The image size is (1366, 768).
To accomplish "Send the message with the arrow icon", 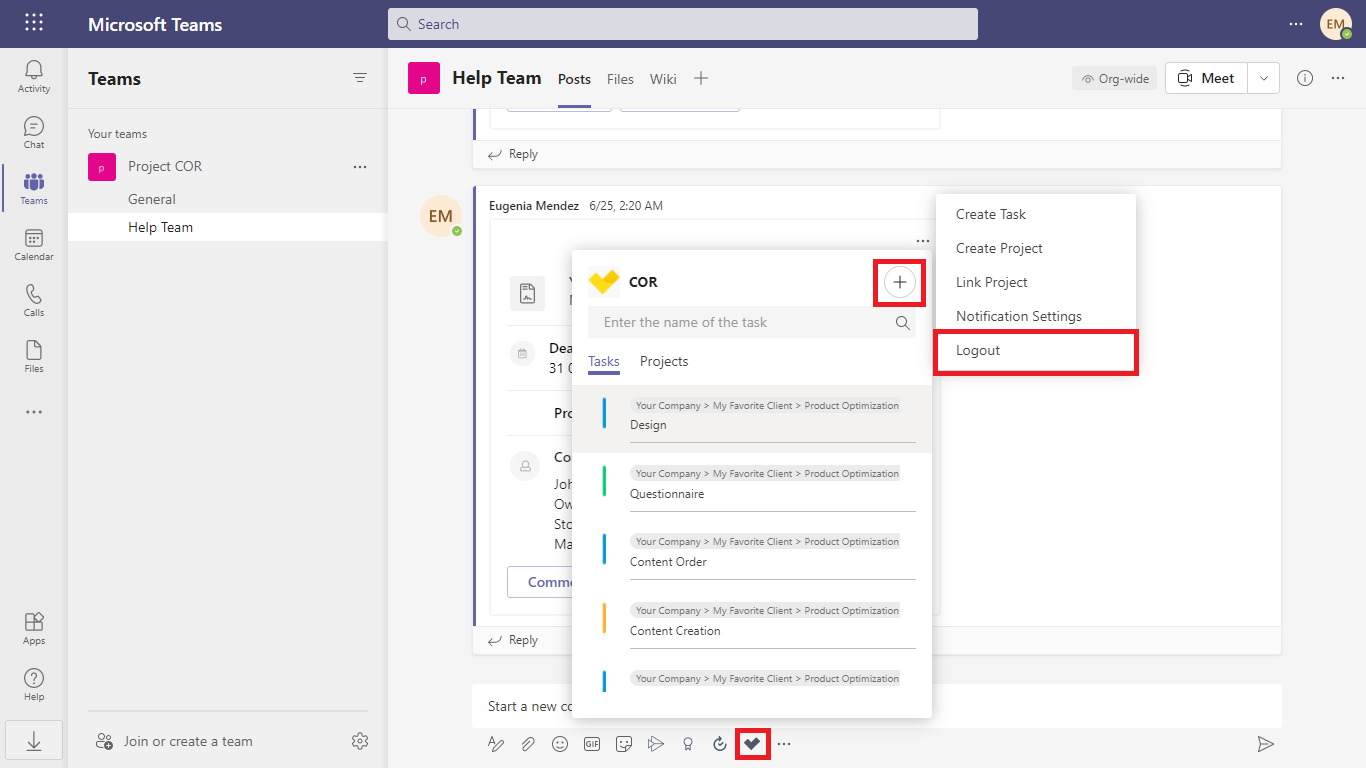I will coord(1265,743).
